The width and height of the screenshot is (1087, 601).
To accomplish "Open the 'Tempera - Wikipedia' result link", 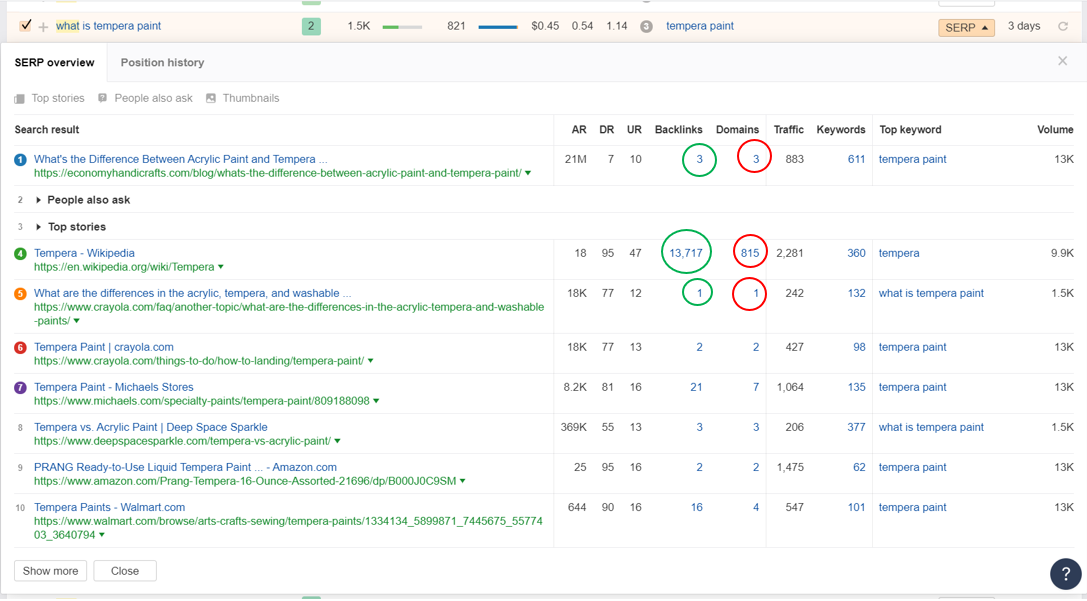I will [85, 254].
